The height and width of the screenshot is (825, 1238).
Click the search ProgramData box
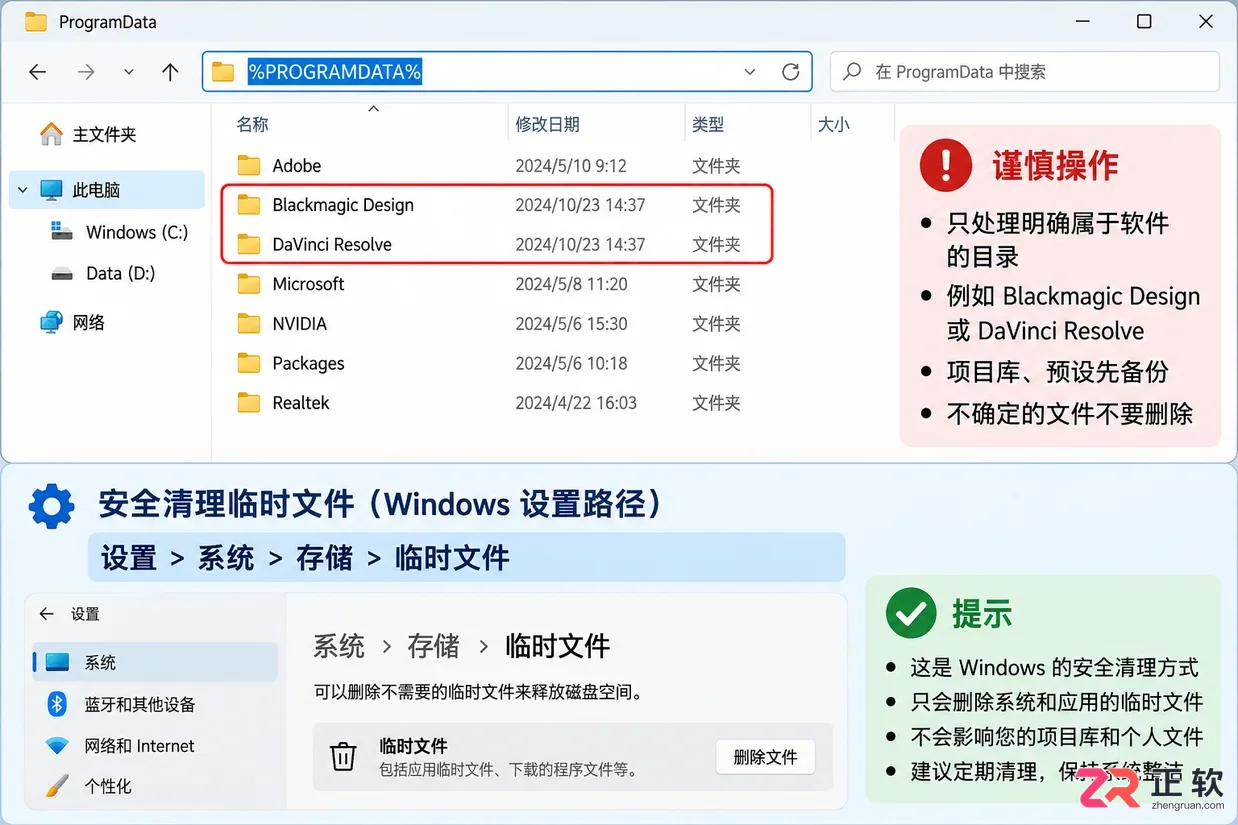1025,72
